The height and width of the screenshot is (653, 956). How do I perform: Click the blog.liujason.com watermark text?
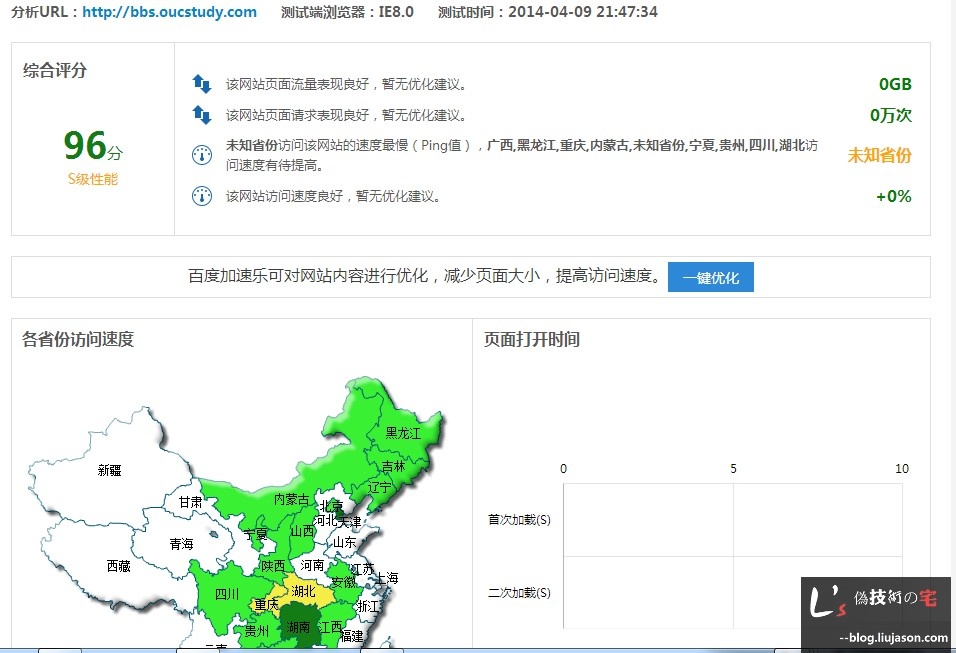pos(893,637)
